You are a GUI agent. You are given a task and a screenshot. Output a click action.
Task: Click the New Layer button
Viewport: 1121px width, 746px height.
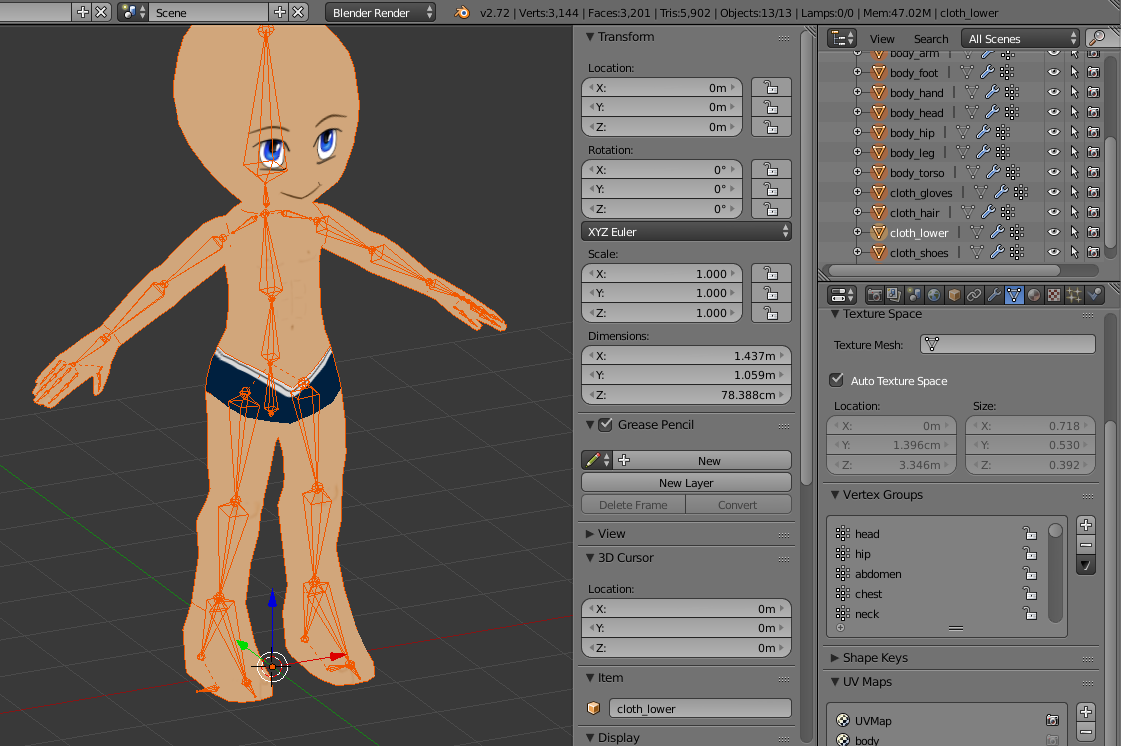click(686, 483)
